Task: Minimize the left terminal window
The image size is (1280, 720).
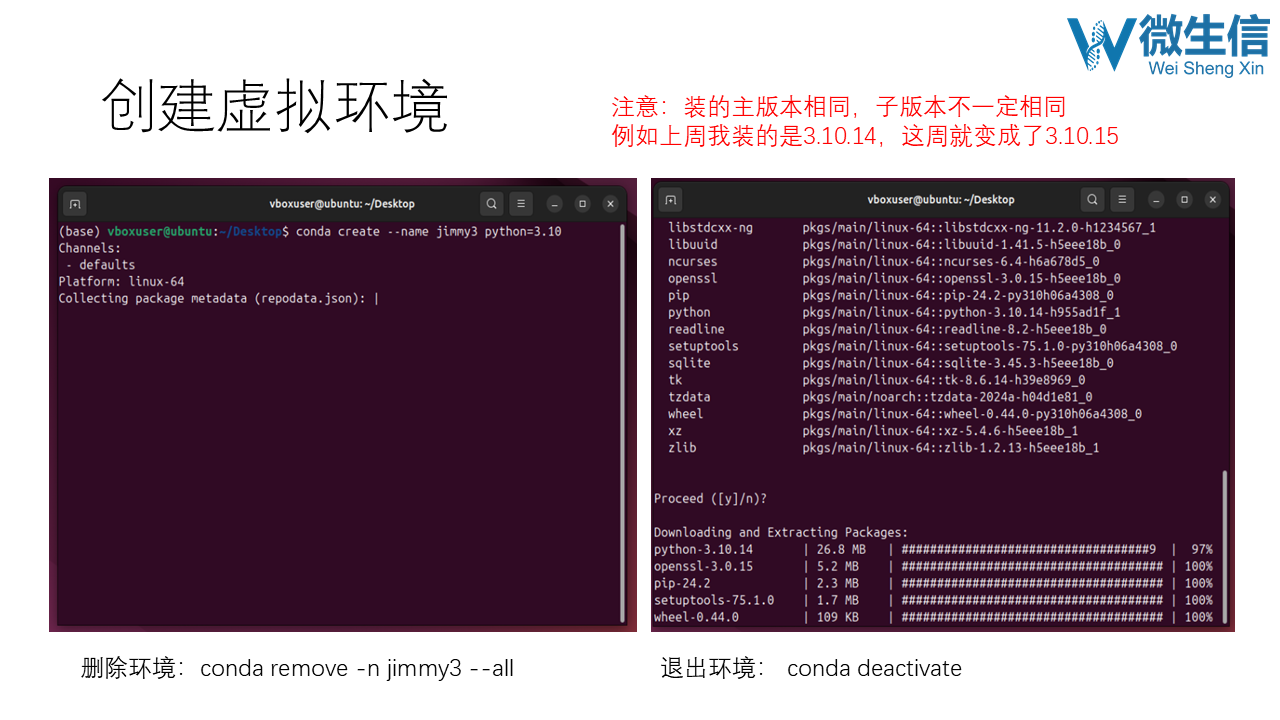Action: click(x=555, y=204)
